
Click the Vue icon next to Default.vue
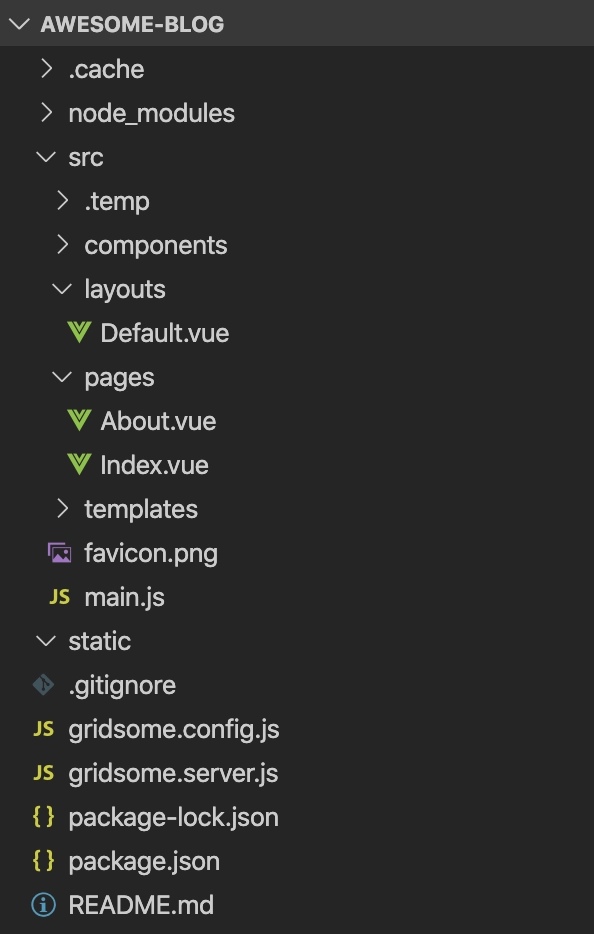79,333
